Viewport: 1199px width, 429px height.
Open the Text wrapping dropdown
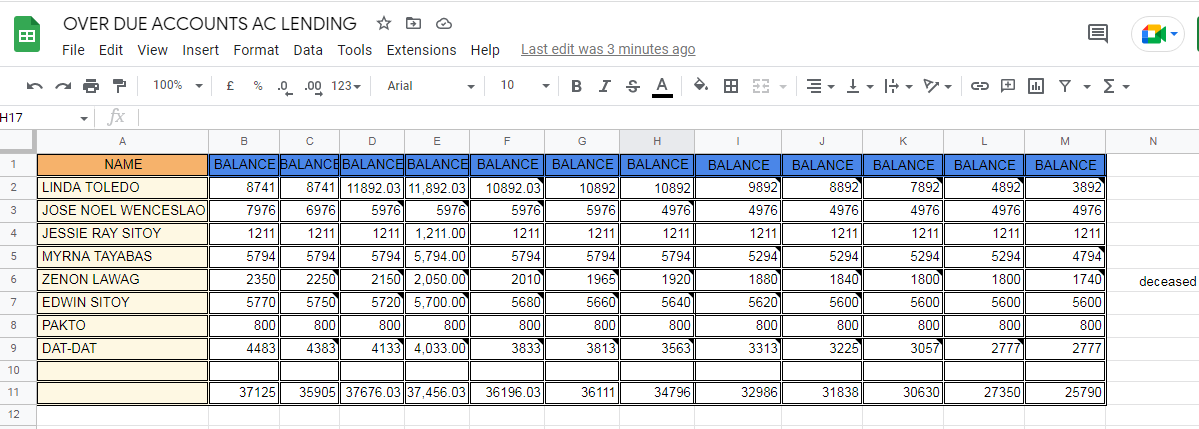898,86
